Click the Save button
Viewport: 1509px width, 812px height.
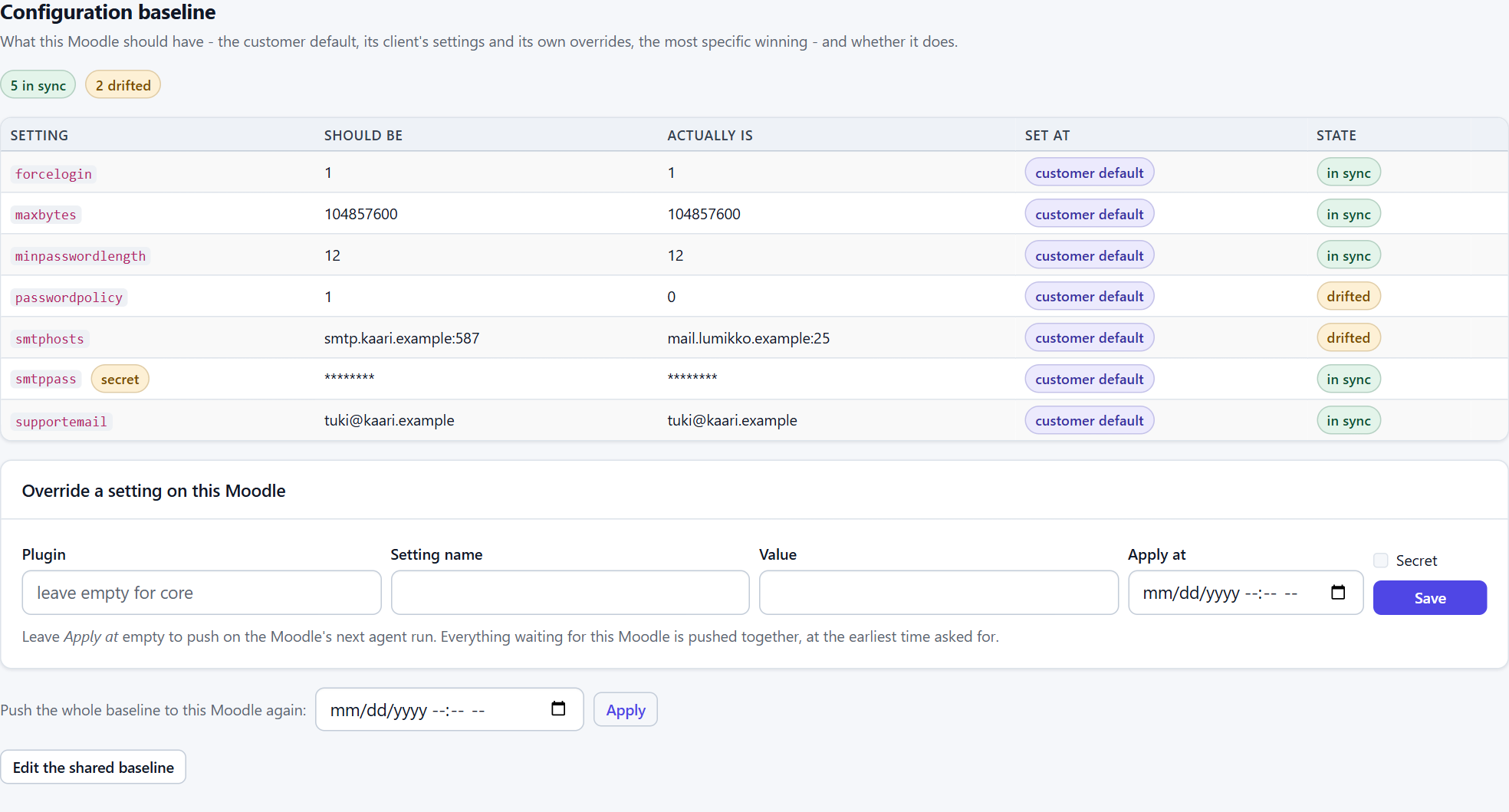tap(1430, 598)
